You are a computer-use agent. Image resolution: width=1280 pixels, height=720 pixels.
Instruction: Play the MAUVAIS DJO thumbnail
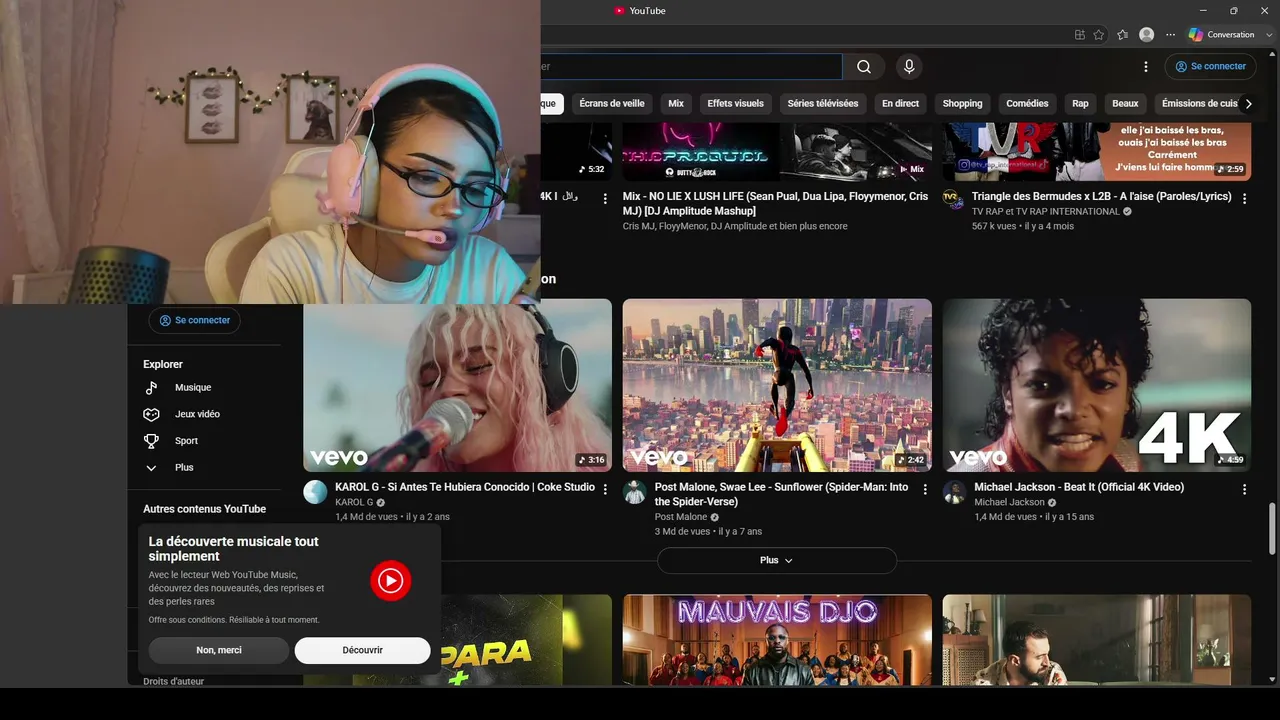777,640
